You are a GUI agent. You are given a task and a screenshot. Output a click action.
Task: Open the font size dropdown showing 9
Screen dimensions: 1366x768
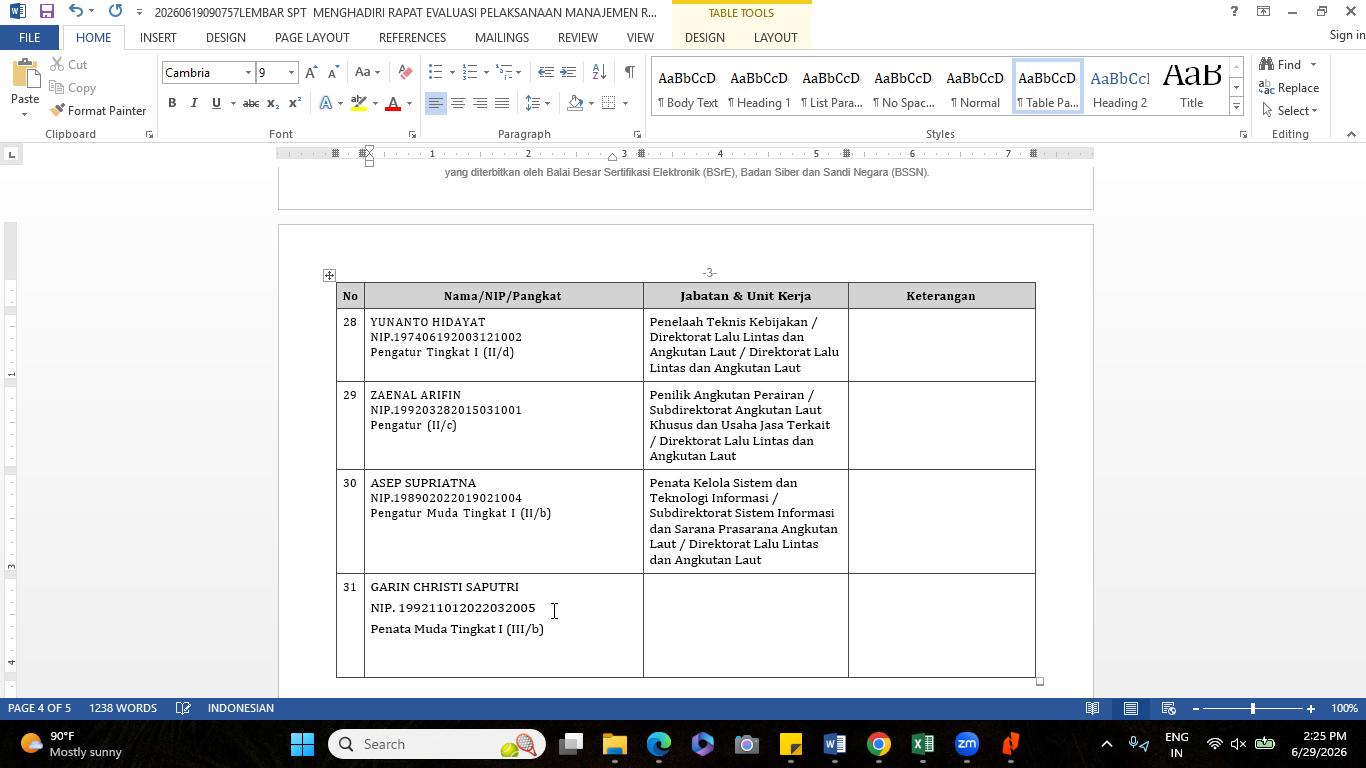[x=292, y=73]
